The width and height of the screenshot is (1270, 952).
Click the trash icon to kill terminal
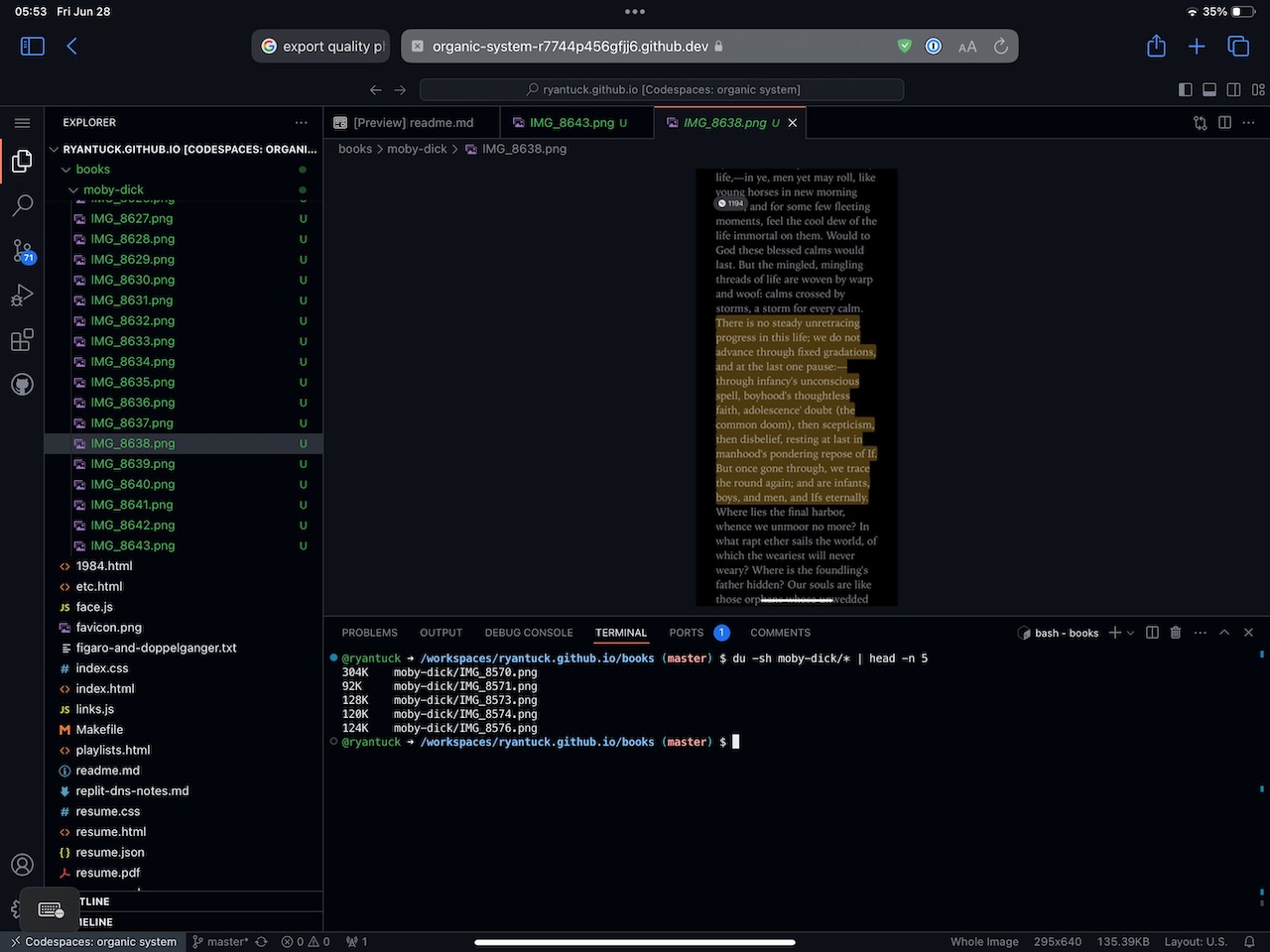[x=1176, y=633]
